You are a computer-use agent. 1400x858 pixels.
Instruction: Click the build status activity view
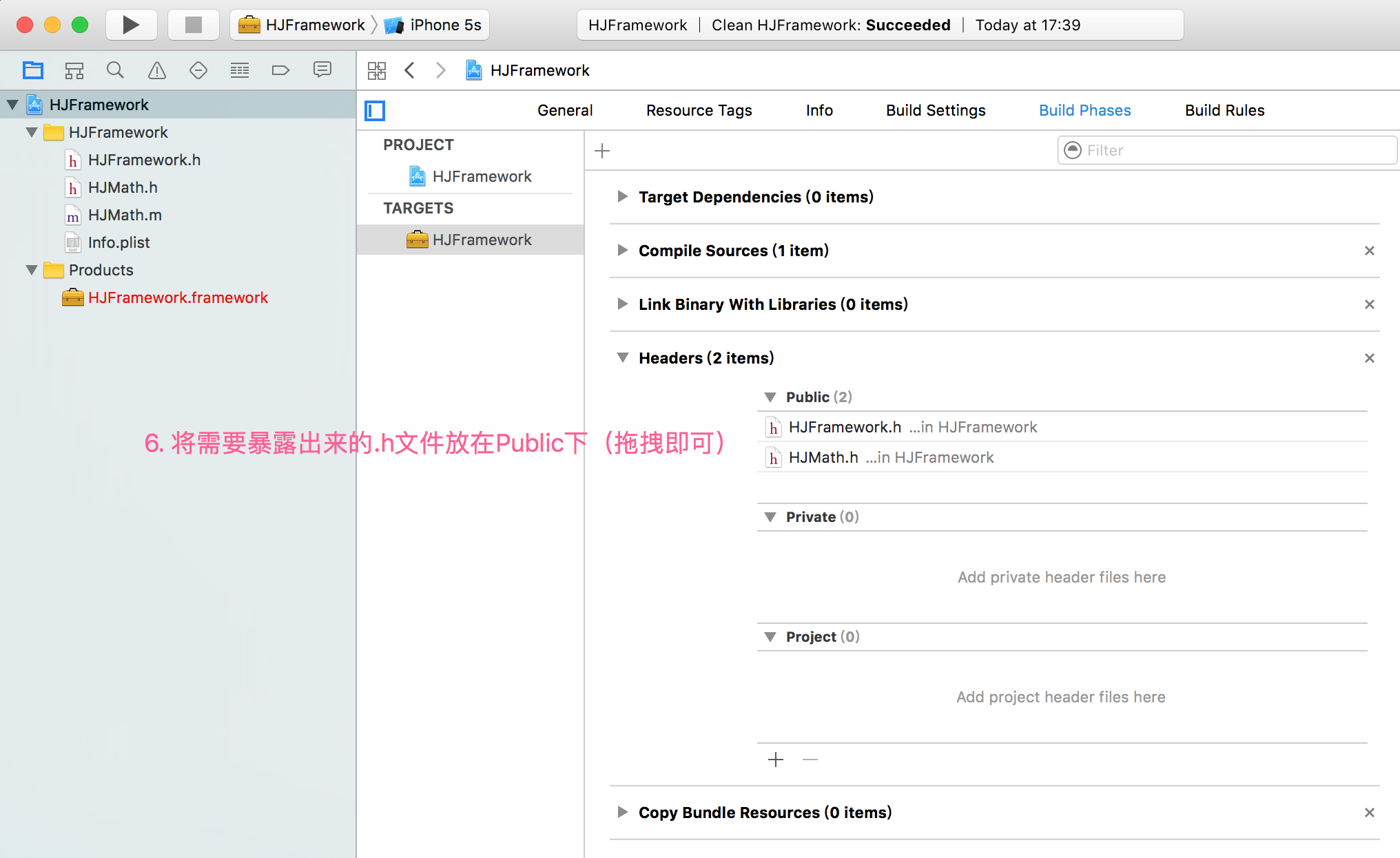[880, 25]
